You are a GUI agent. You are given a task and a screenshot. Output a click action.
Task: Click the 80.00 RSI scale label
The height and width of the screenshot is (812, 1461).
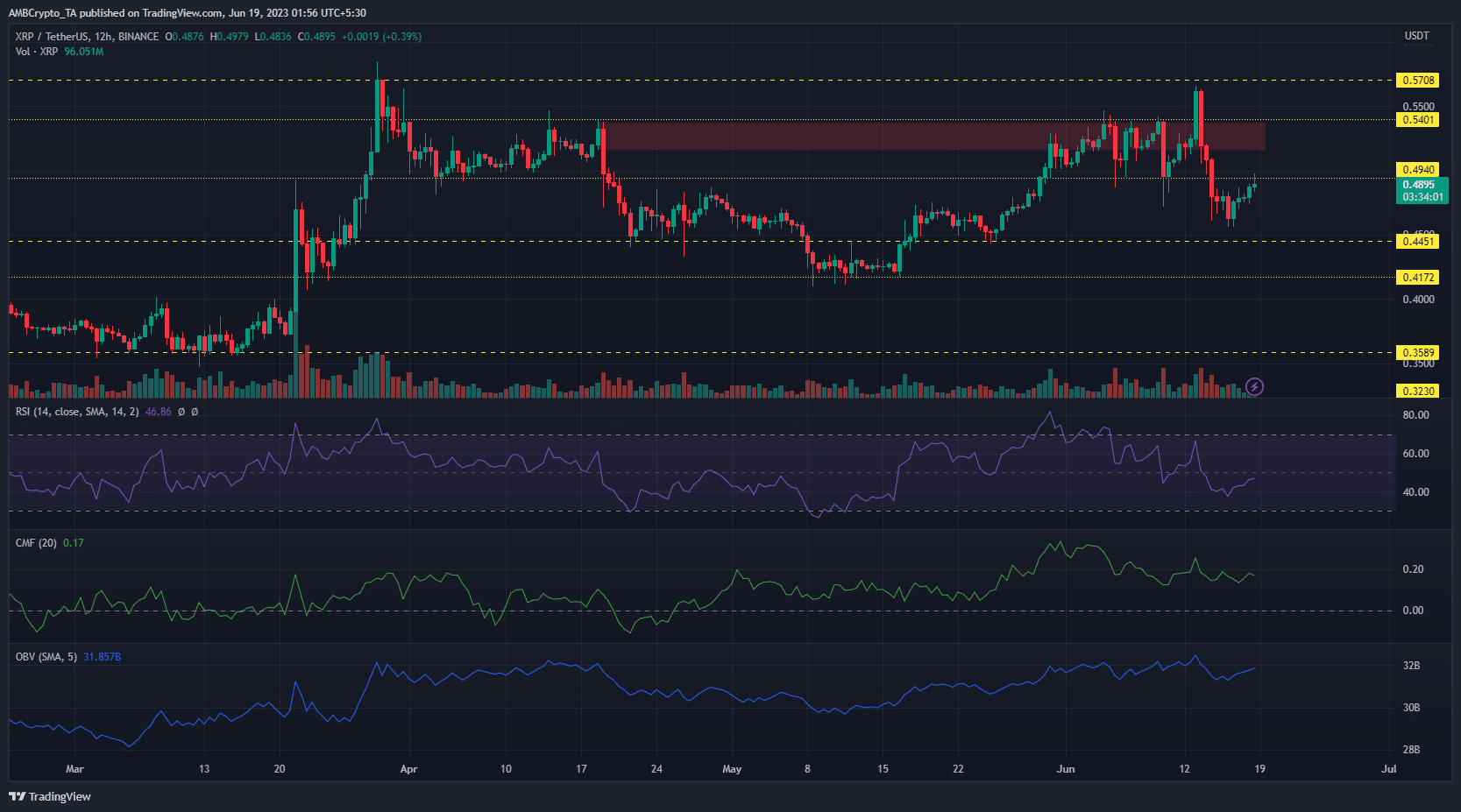[x=1415, y=415]
